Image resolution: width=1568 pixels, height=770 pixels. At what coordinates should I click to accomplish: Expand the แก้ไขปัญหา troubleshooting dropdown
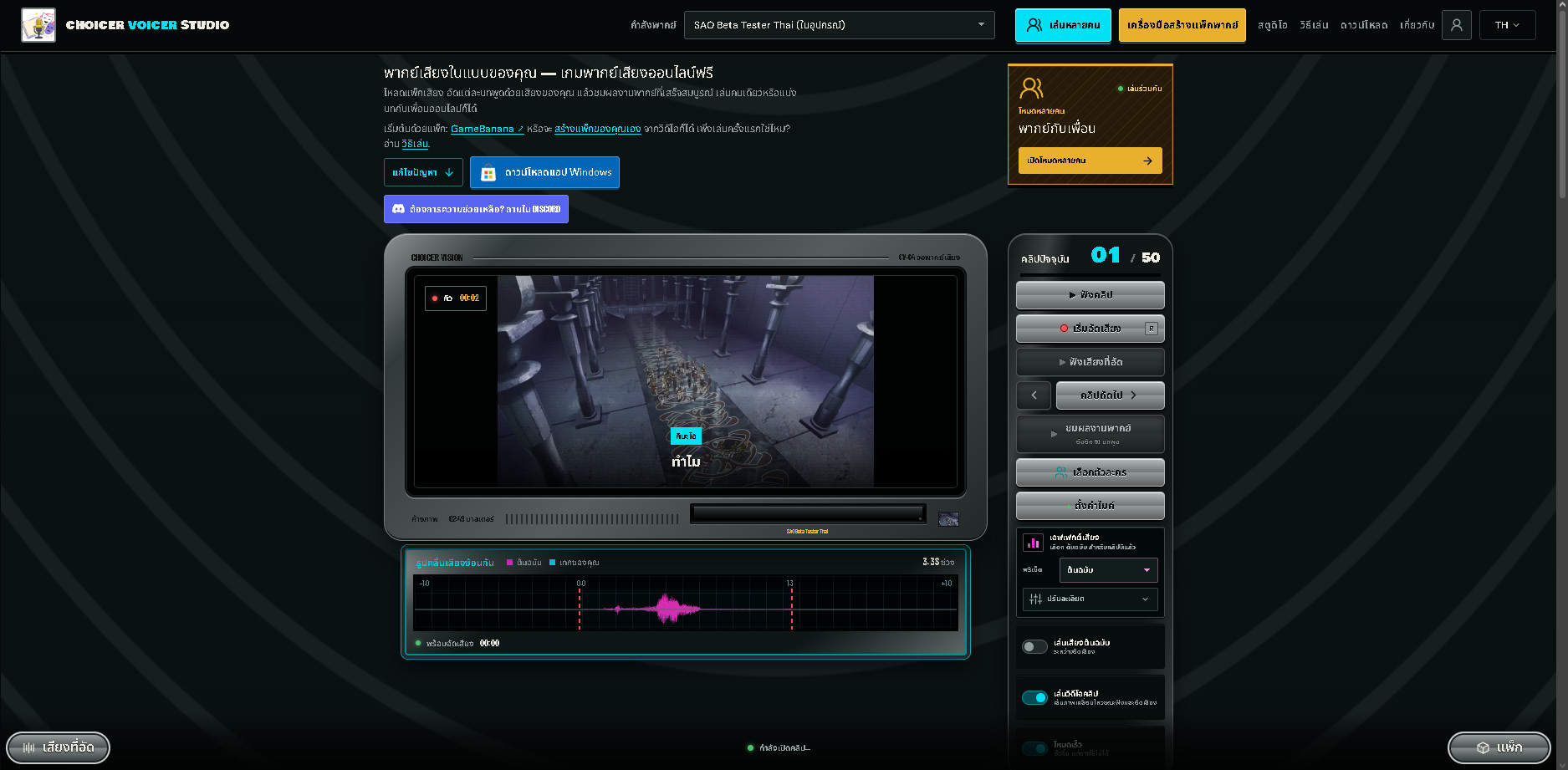click(423, 172)
